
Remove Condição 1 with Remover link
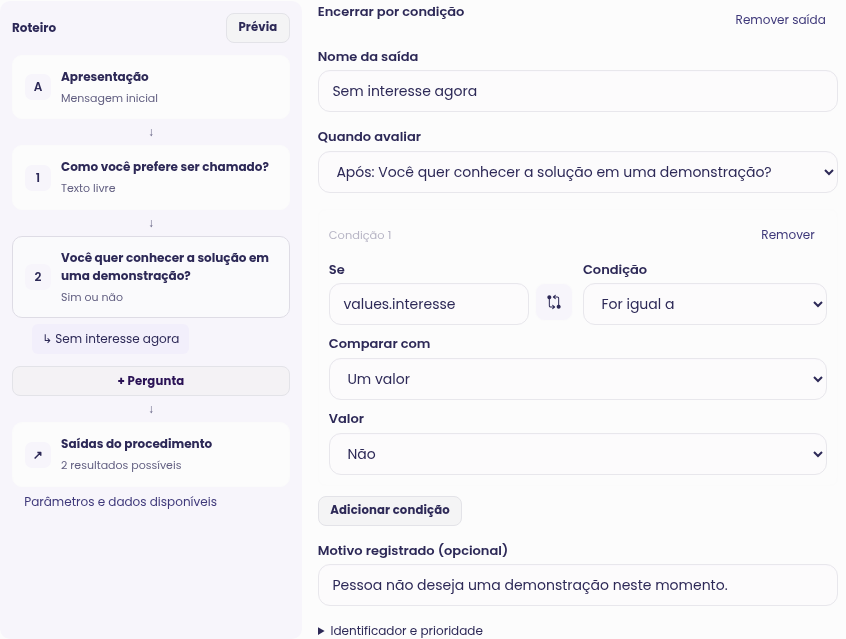[x=788, y=235]
